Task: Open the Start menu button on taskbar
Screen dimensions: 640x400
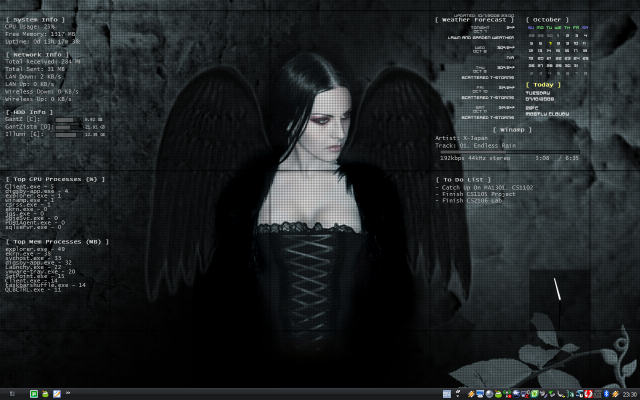Action: [12, 394]
